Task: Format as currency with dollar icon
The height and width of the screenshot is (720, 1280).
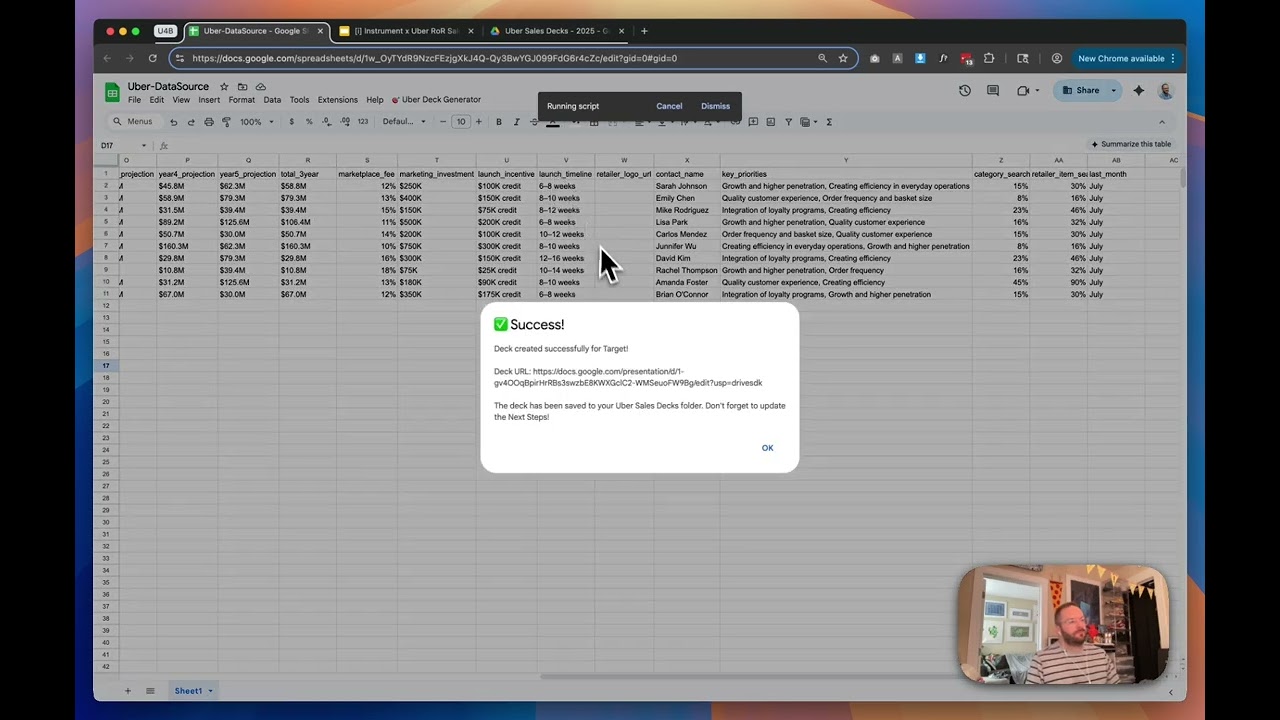Action: [x=291, y=122]
